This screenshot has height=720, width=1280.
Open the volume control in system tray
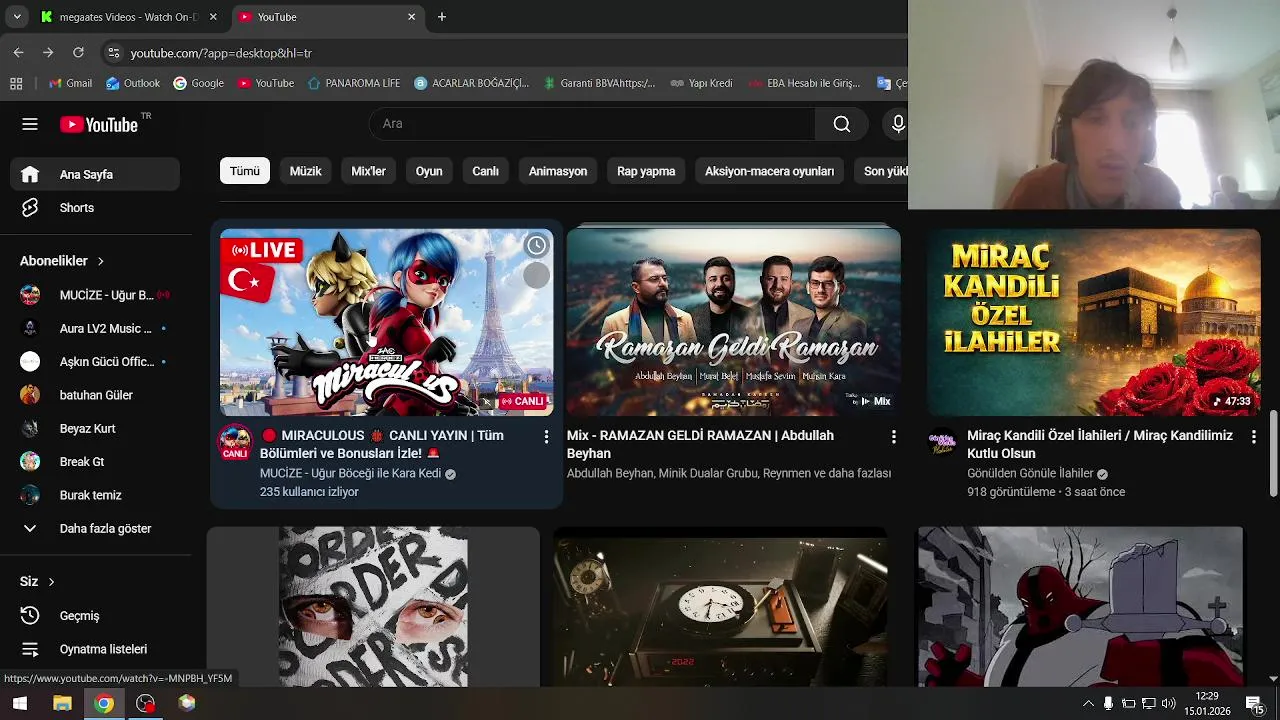(x=1168, y=703)
